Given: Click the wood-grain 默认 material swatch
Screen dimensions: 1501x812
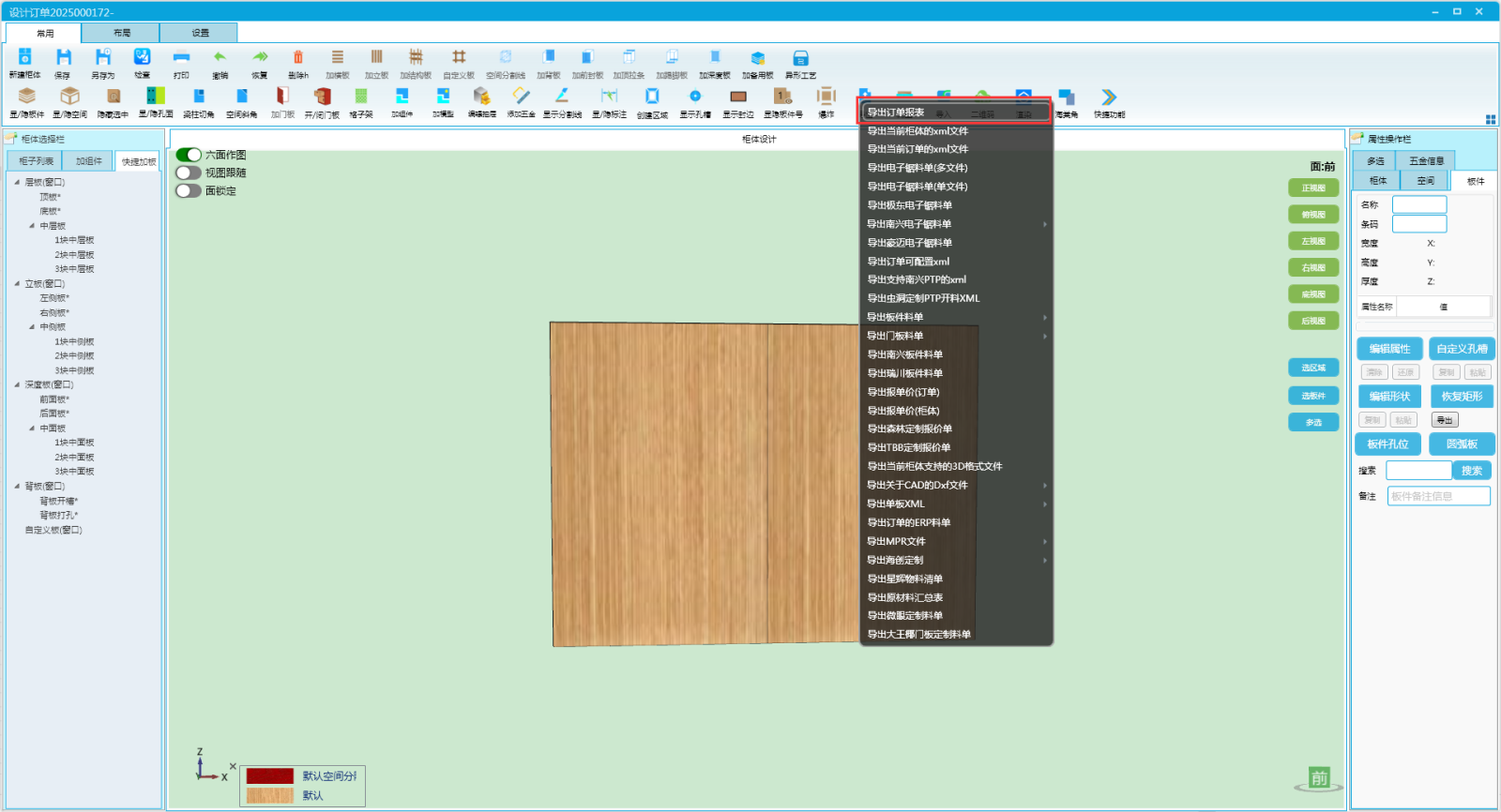Looking at the screenshot, I should pyautogui.click(x=270, y=795).
